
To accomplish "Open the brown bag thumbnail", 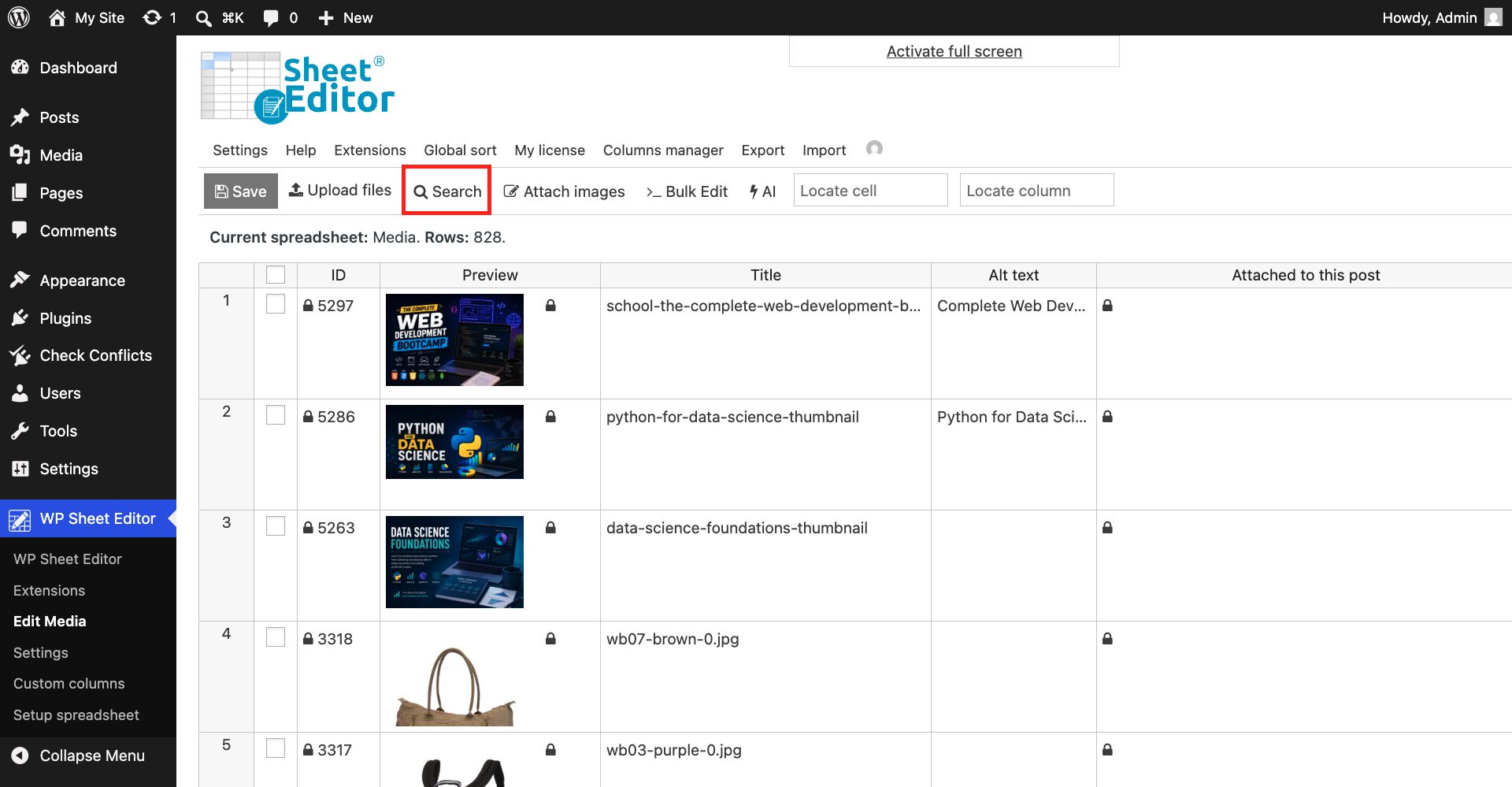I will point(455,685).
